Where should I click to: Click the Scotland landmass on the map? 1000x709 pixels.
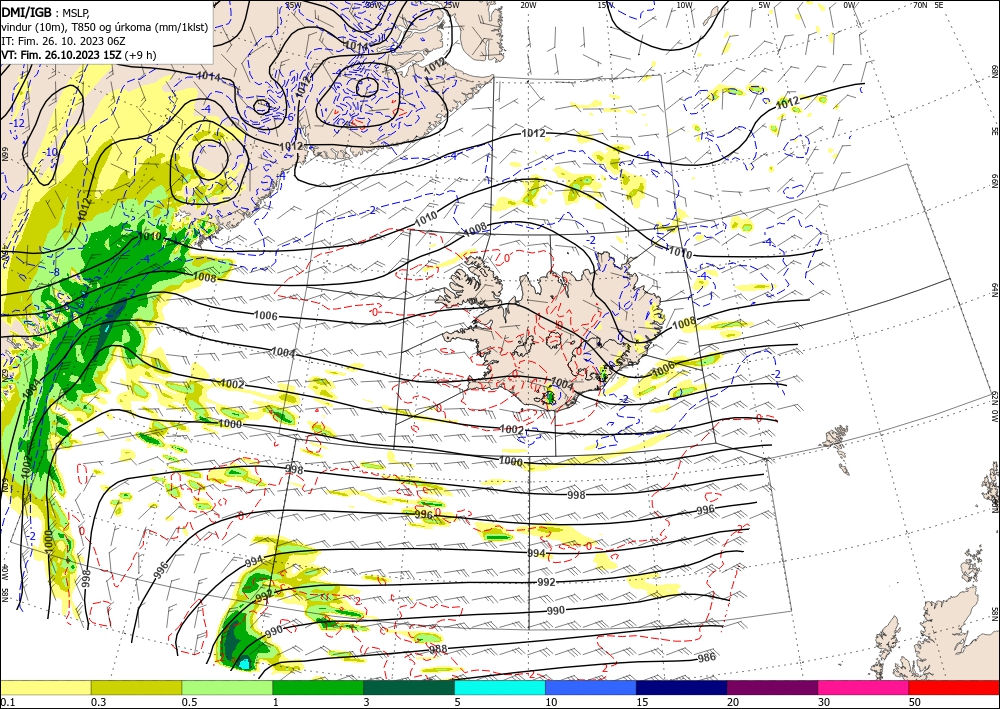944,631
